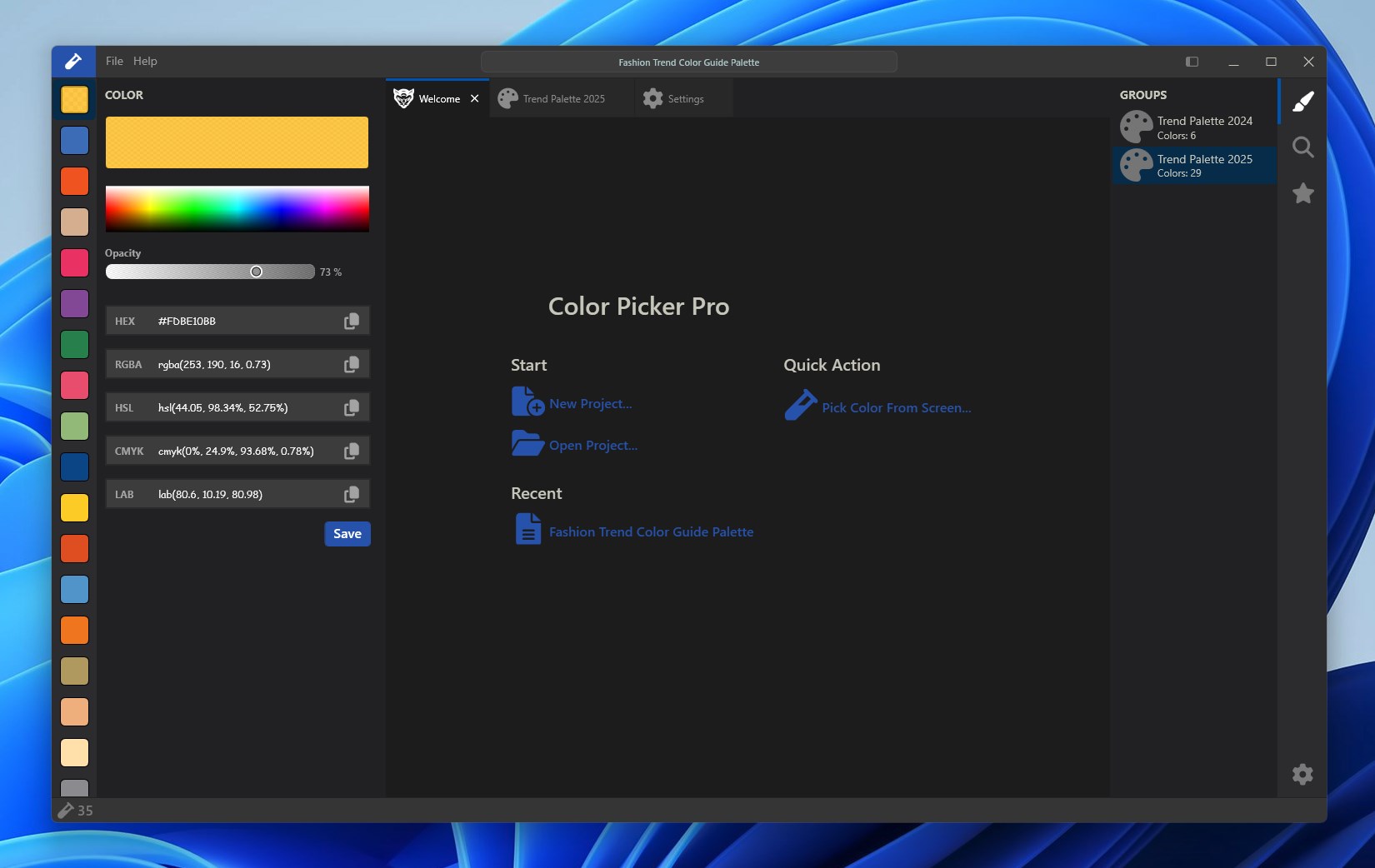Open recent Fashion Trend Color Guide Palette

[x=652, y=532]
